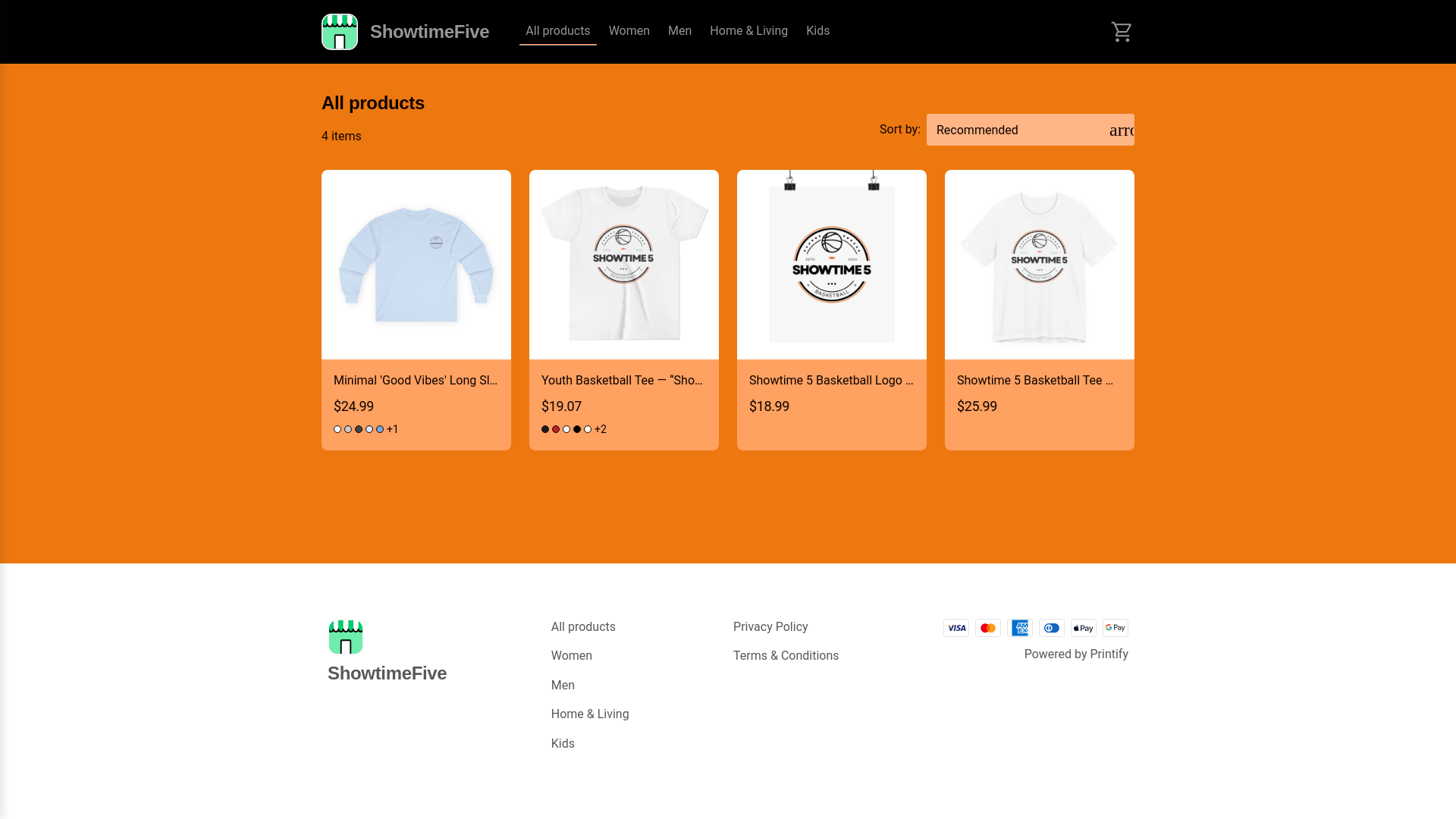Open Showtime 5 Basketball Logo product title
This screenshot has height=819, width=1456.
tap(832, 381)
